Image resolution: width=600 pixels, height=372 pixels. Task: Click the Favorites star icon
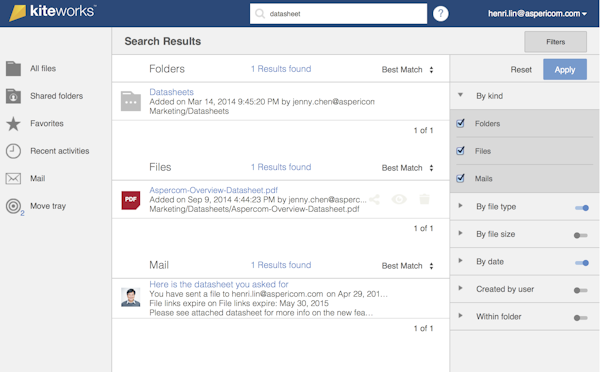(13, 124)
